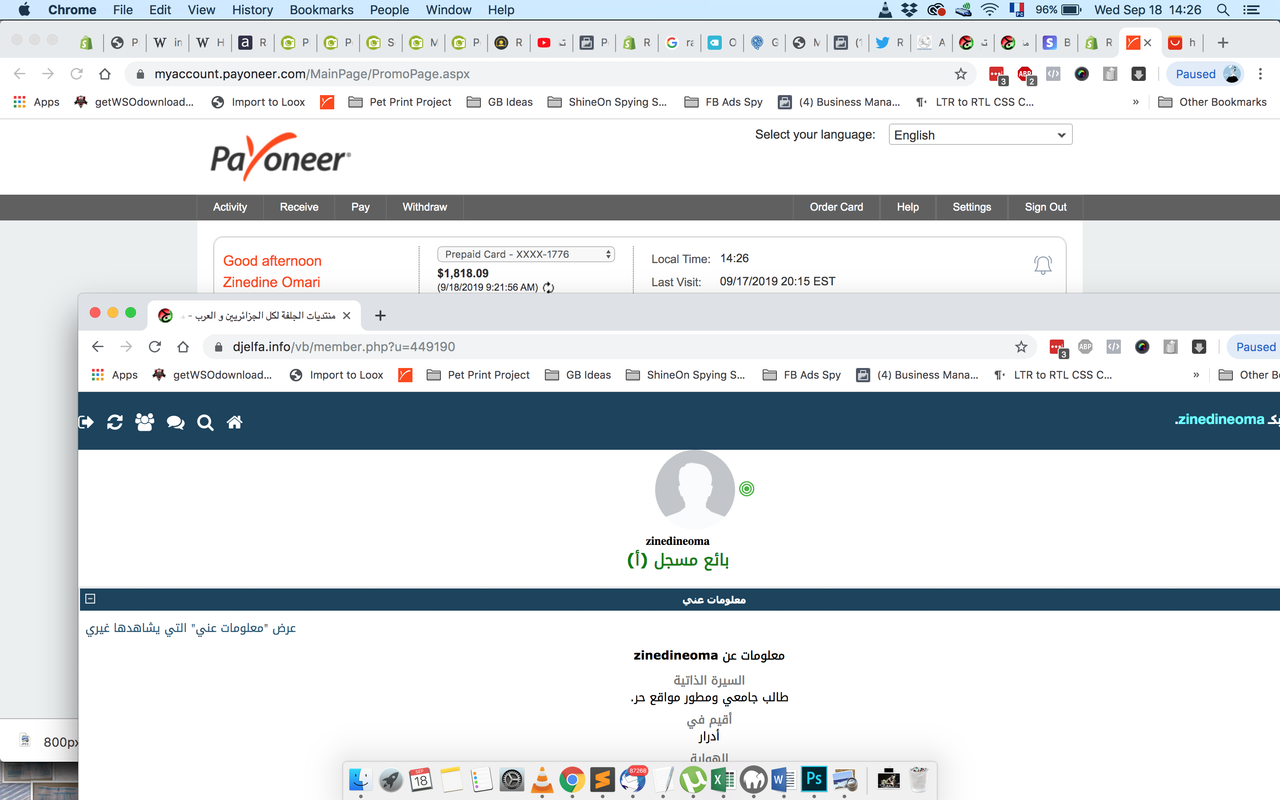This screenshot has width=1280, height=800.
Task: Open the Help menu in Payoneer
Action: [908, 207]
